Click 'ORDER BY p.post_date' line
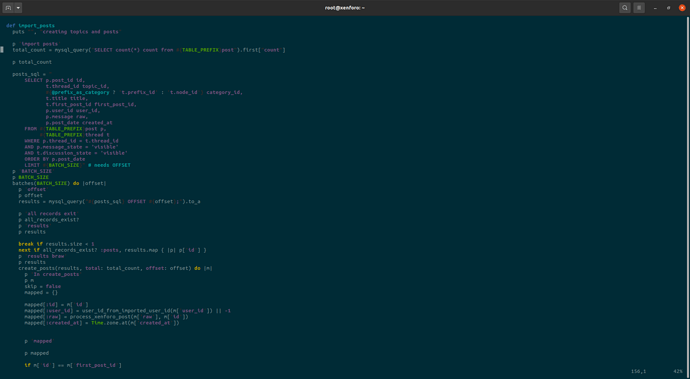 click(55, 159)
